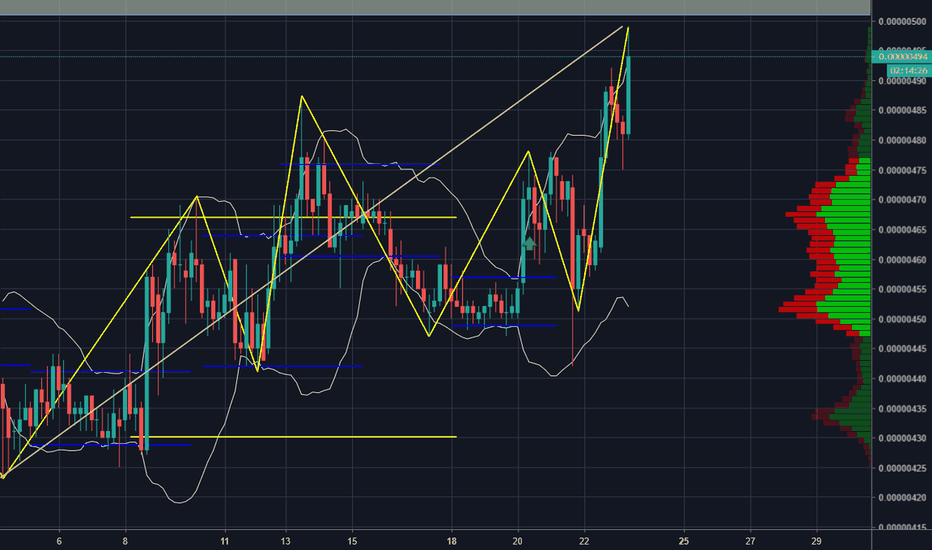Click date label 18 on time axis
This screenshot has width=932, height=550.
pos(452,541)
